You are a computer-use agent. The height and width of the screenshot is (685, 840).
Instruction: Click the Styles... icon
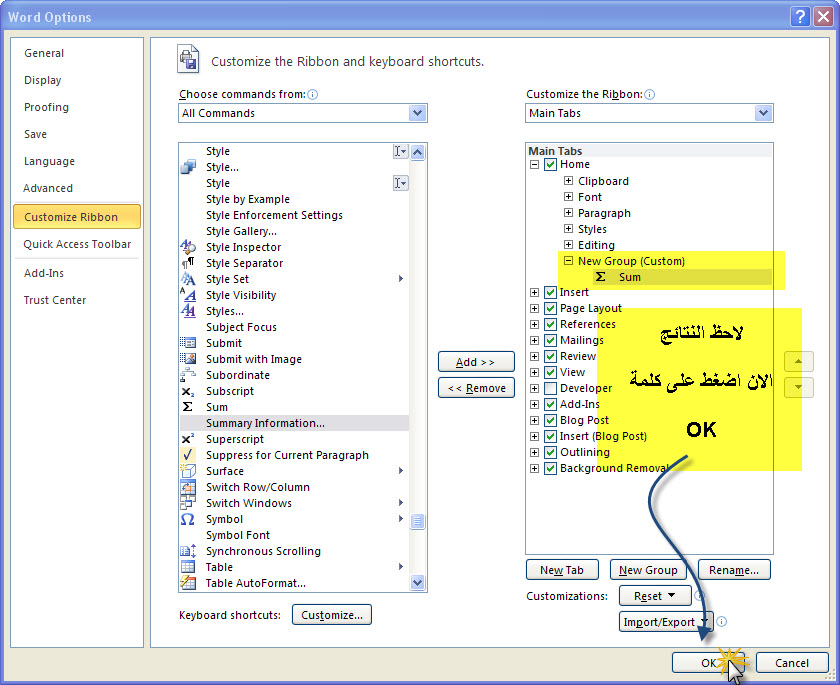(188, 311)
